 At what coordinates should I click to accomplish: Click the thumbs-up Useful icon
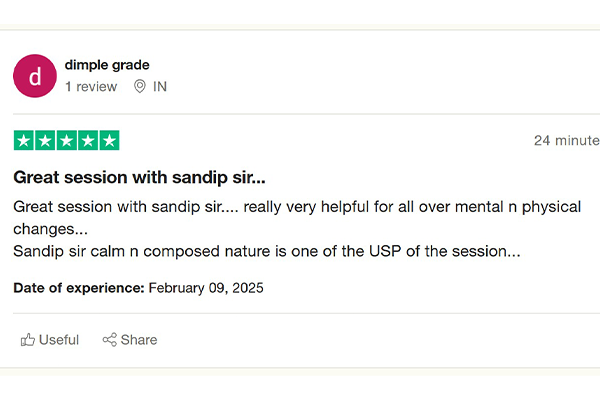[28, 340]
